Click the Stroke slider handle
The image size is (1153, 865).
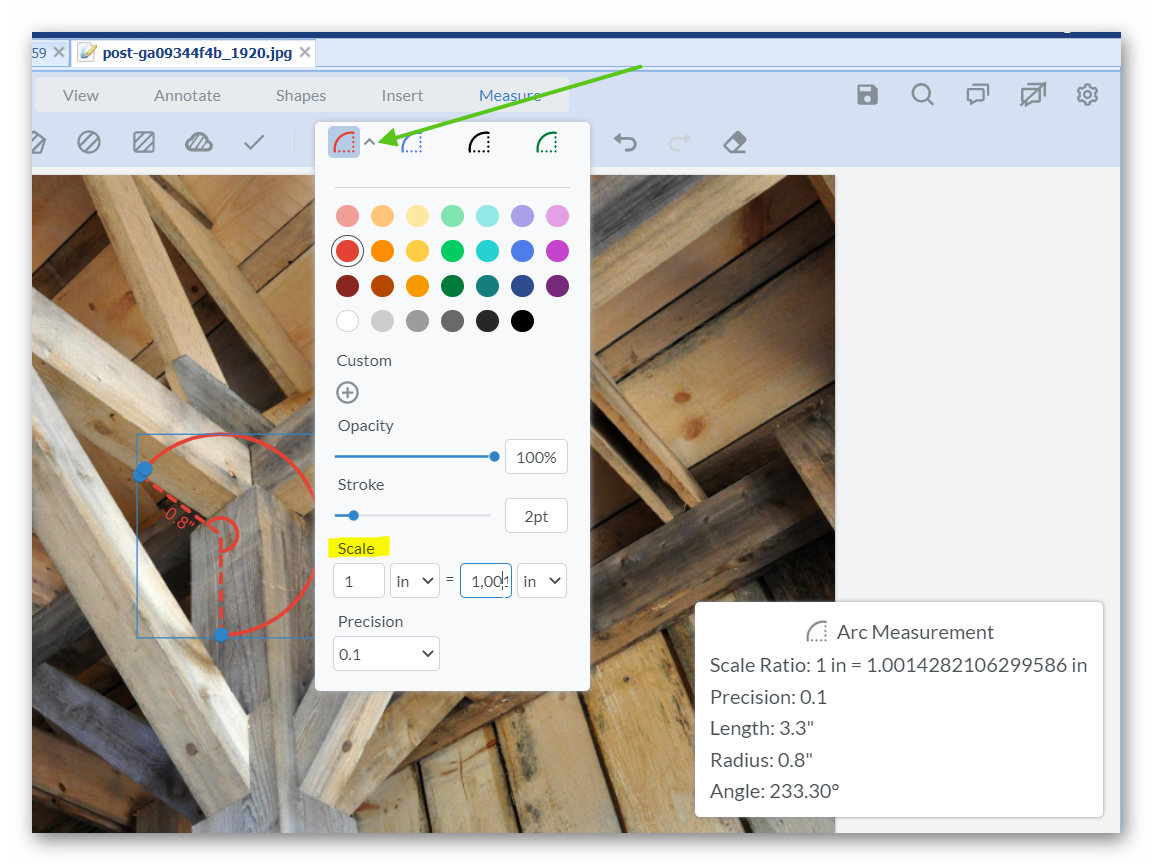[x=353, y=516]
